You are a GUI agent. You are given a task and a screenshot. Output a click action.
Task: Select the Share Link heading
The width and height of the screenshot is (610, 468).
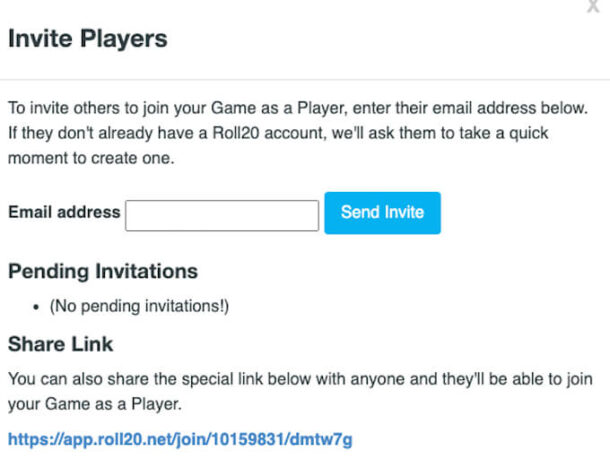[60, 344]
